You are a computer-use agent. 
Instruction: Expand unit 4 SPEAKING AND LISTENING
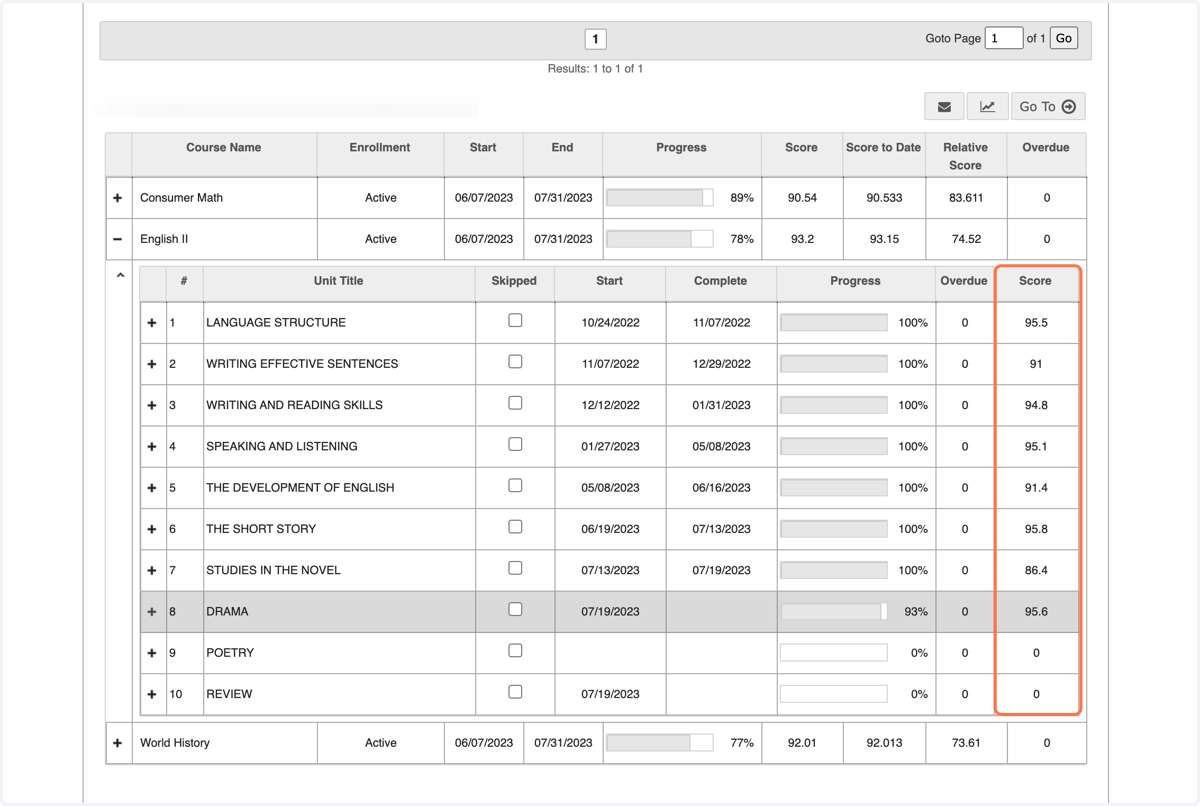pos(152,447)
